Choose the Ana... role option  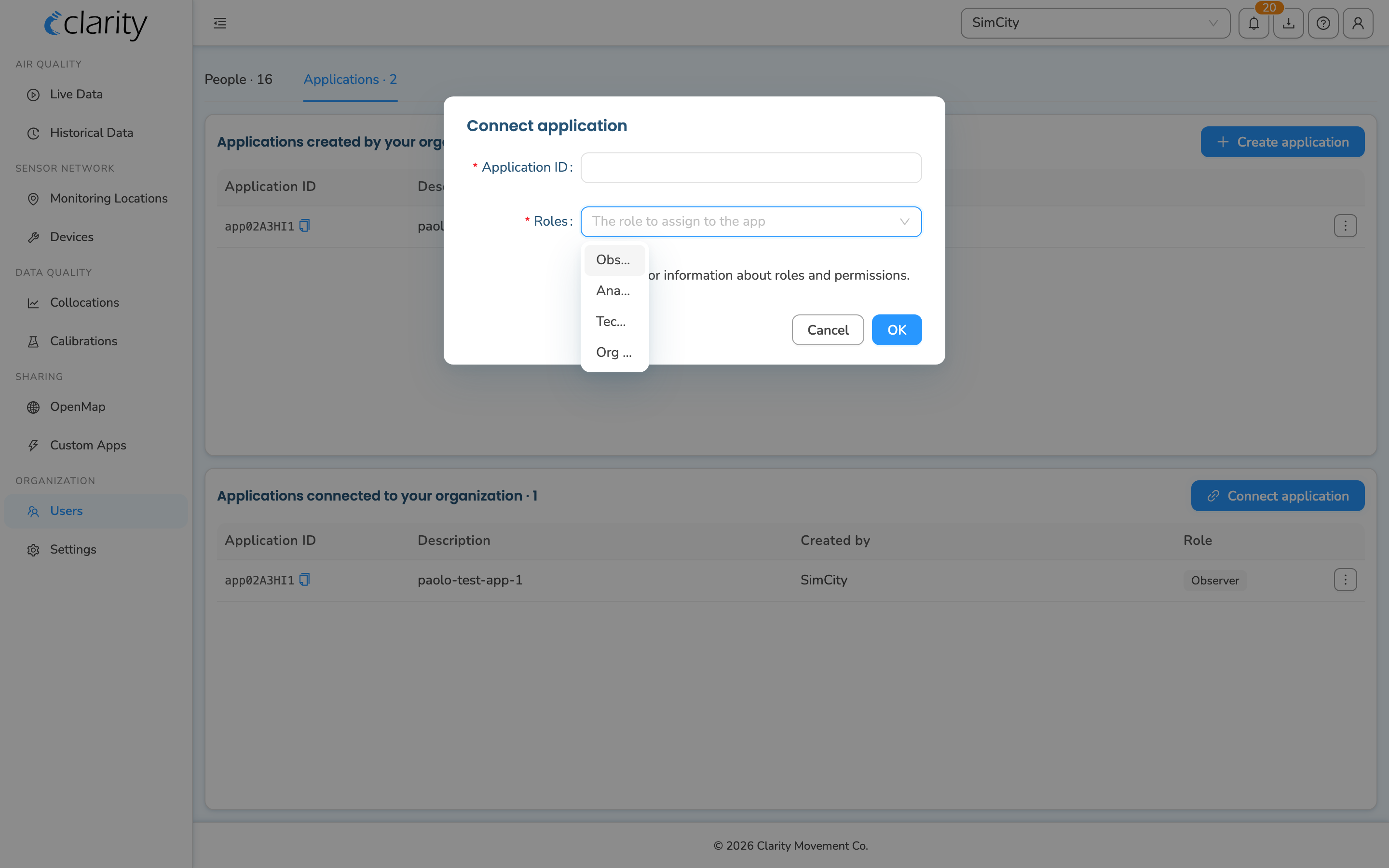click(x=614, y=290)
